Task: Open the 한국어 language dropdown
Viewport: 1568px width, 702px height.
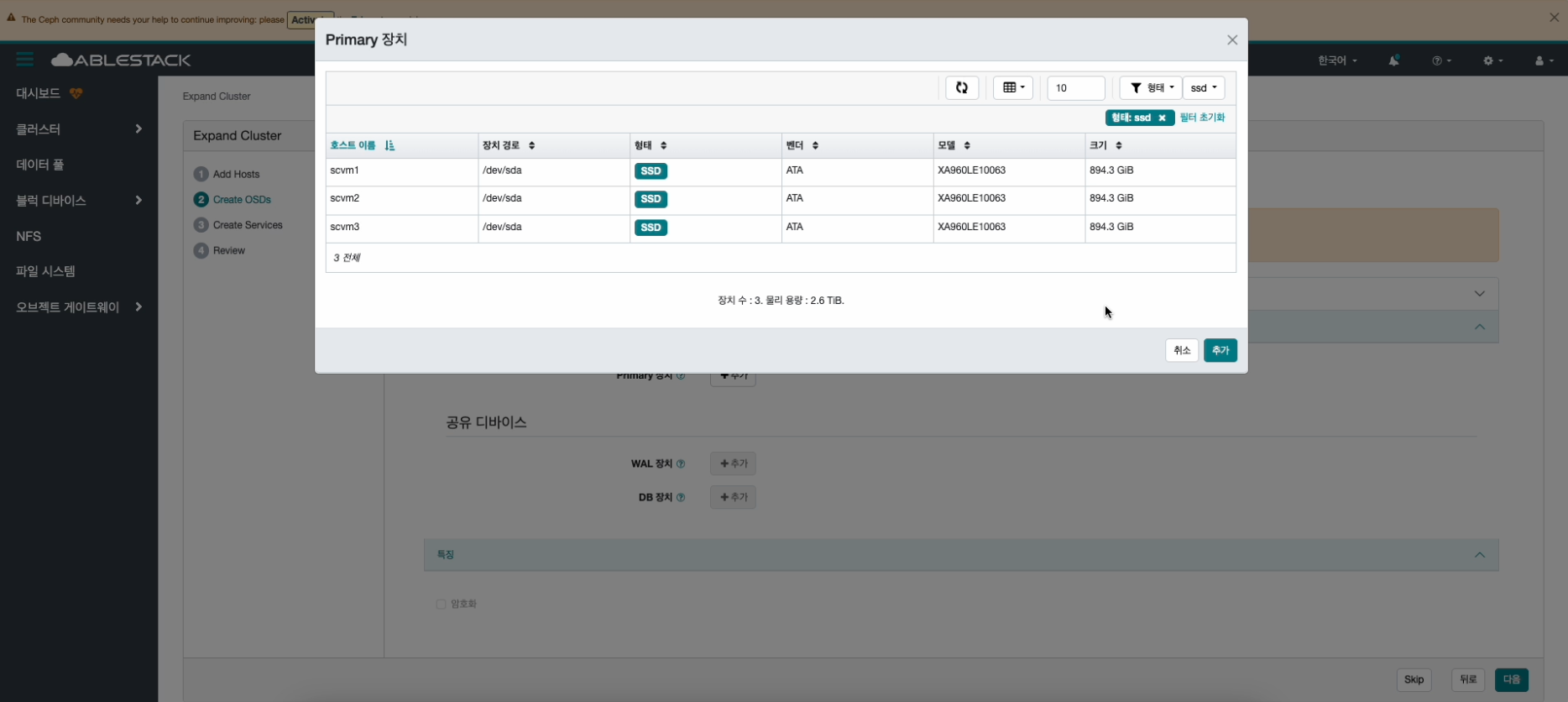Action: [1336, 60]
